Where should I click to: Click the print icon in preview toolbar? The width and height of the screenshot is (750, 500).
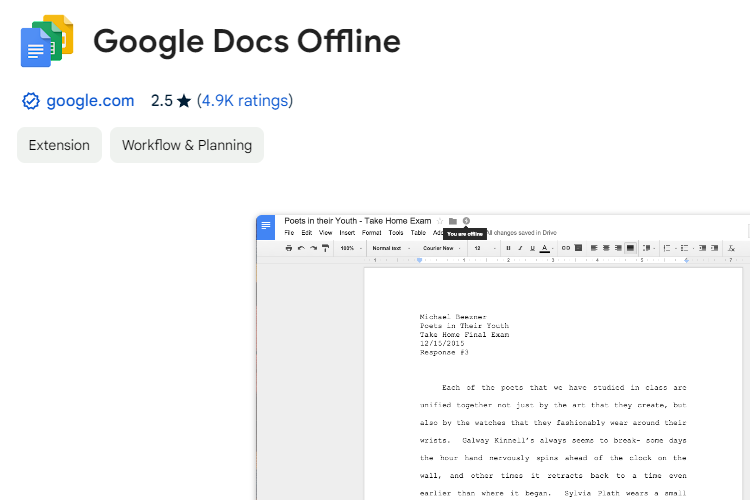288,248
